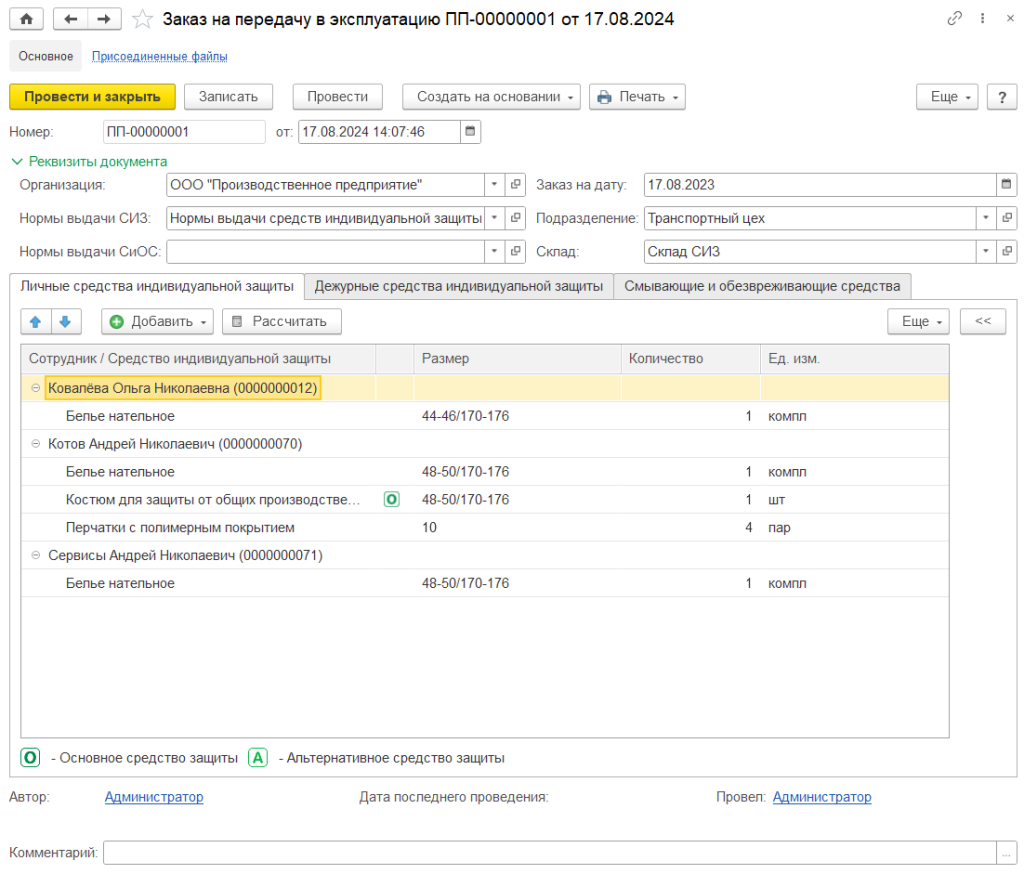Move row down with blue arrow
Image resolution: width=1024 pixels, height=874 pixels.
64,321
